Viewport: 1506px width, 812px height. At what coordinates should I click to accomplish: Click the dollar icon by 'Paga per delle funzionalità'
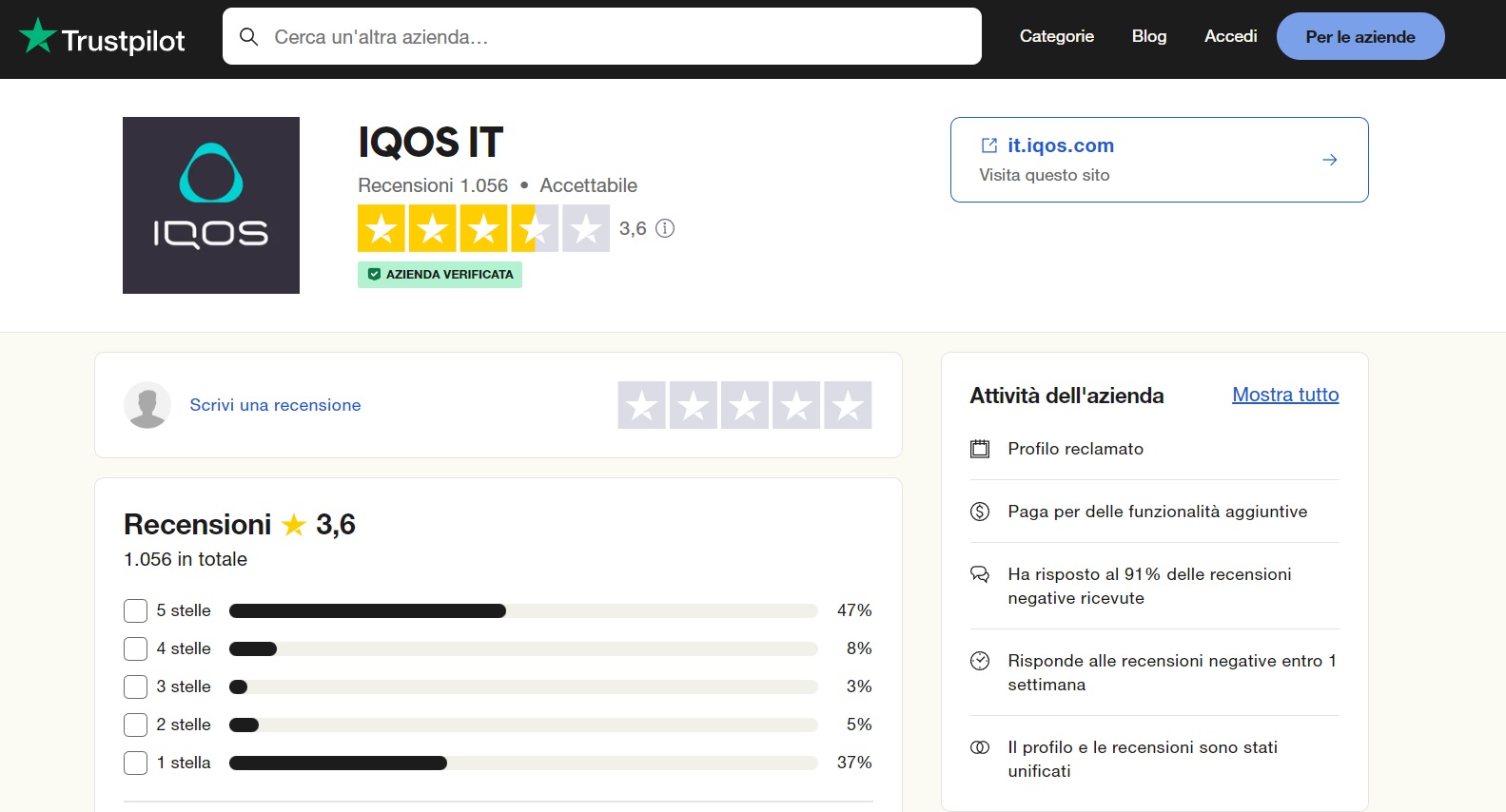(x=979, y=512)
